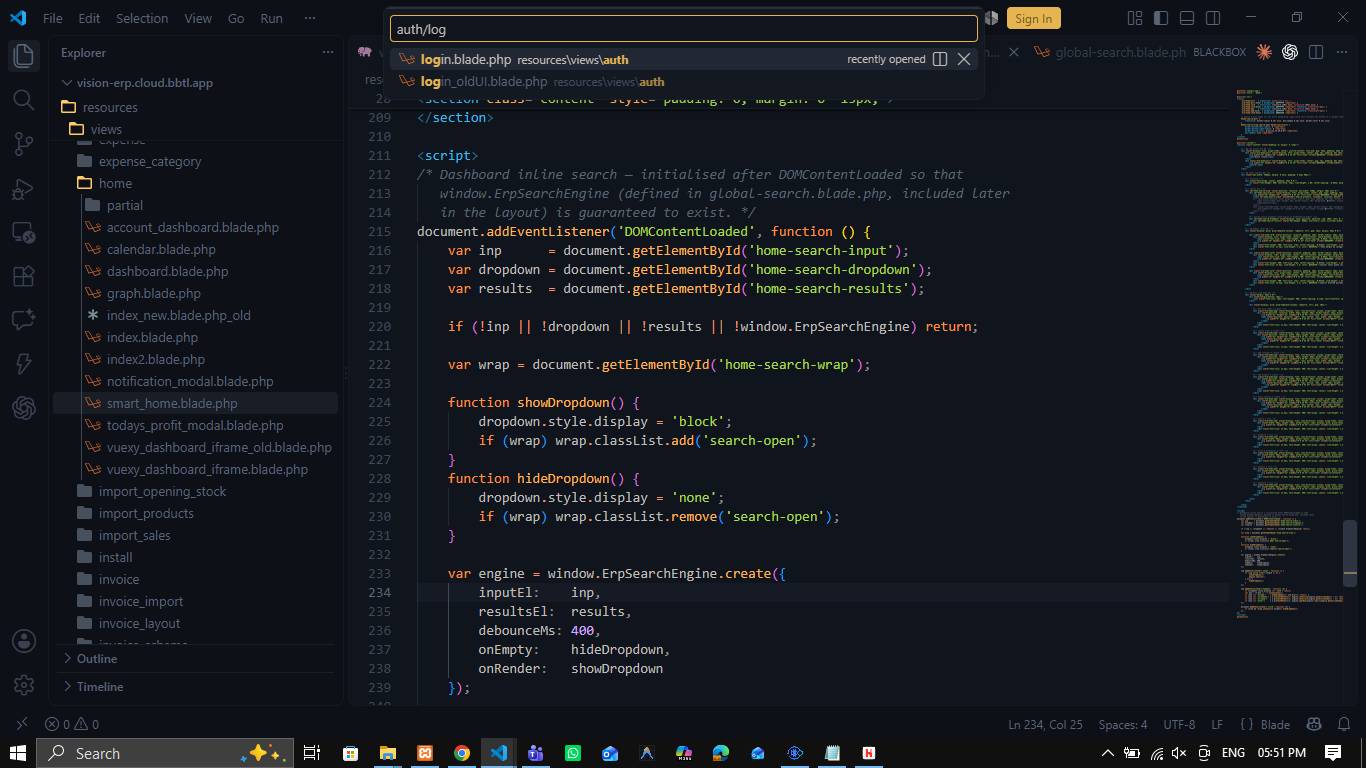Toggle Panel visibility in title bar
This screenshot has width=1366, height=768.
1187,18
